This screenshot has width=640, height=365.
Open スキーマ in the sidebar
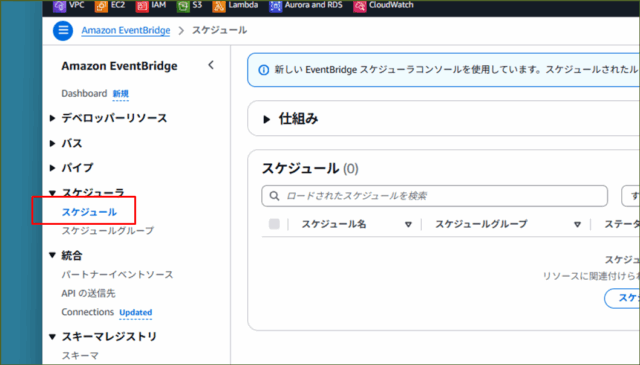(80, 356)
